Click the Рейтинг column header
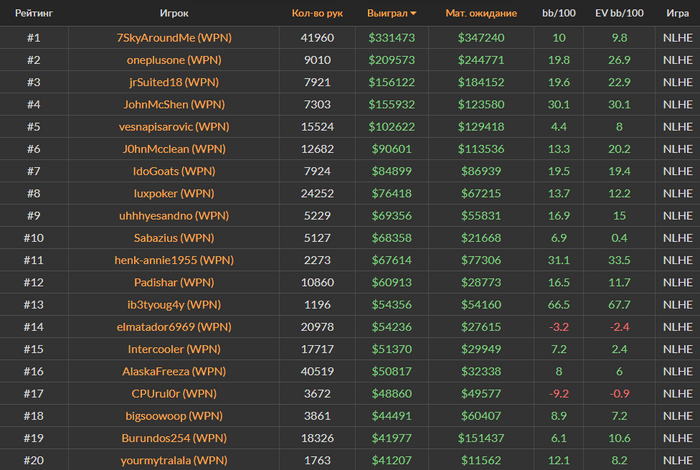 34,13
